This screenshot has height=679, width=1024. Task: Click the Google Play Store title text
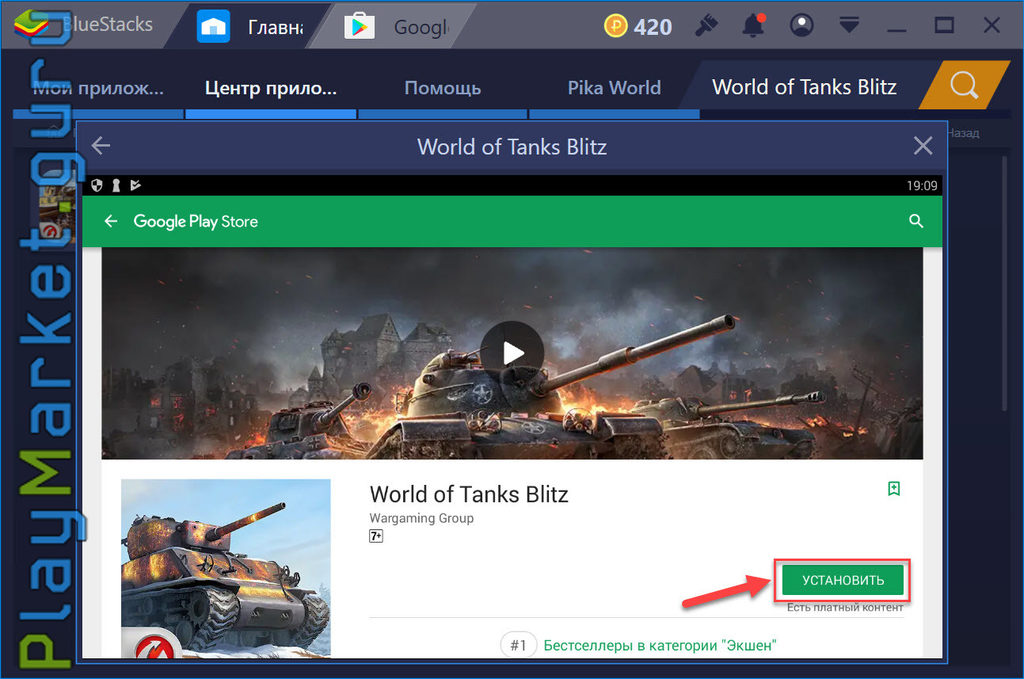point(195,221)
